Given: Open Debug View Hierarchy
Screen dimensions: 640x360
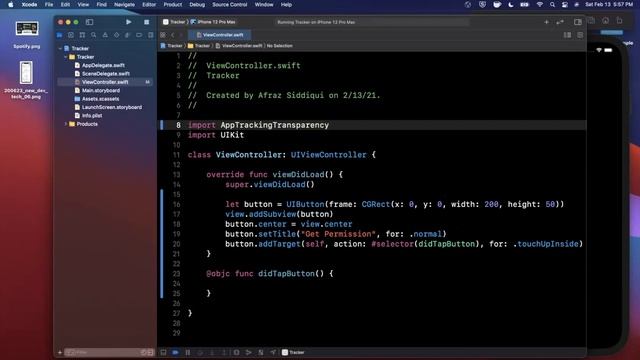Looking at the screenshot, I should (236, 352).
